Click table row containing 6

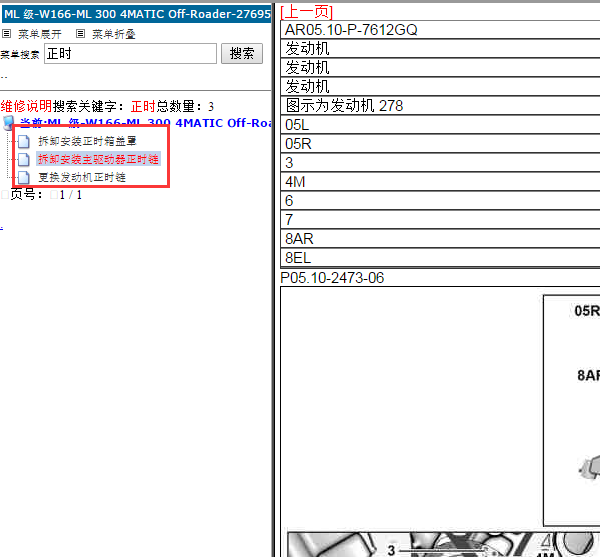click(440, 201)
